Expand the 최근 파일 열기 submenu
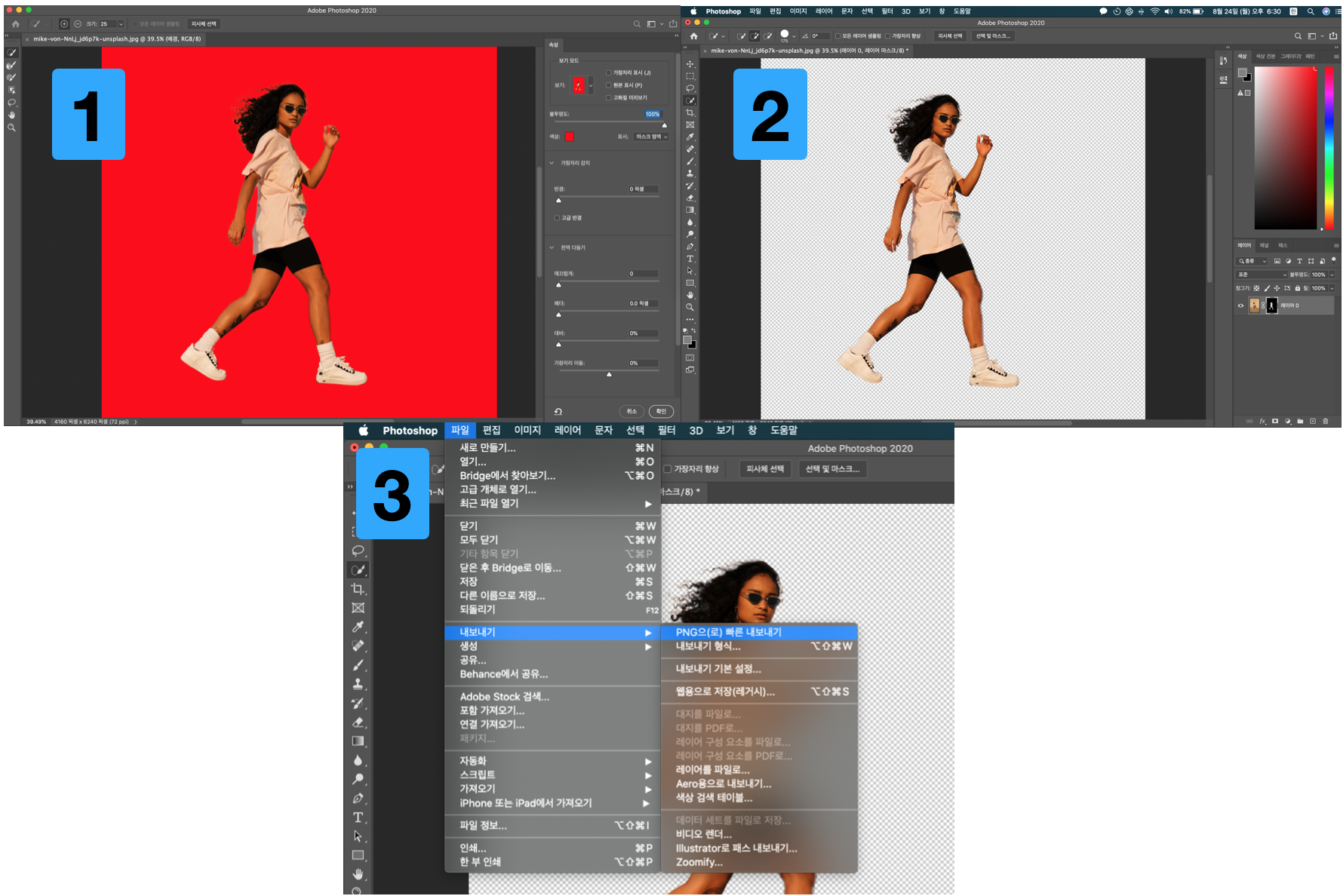Viewport: 1343px width, 896px height. point(552,503)
